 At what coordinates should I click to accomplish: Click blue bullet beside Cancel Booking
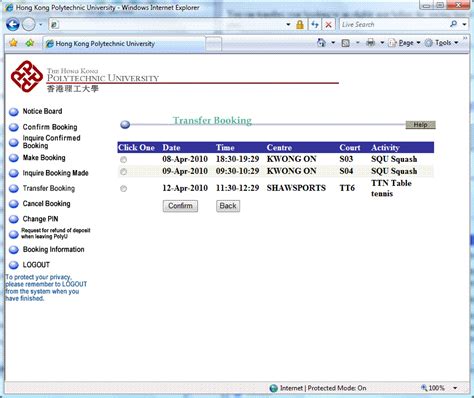click(14, 204)
